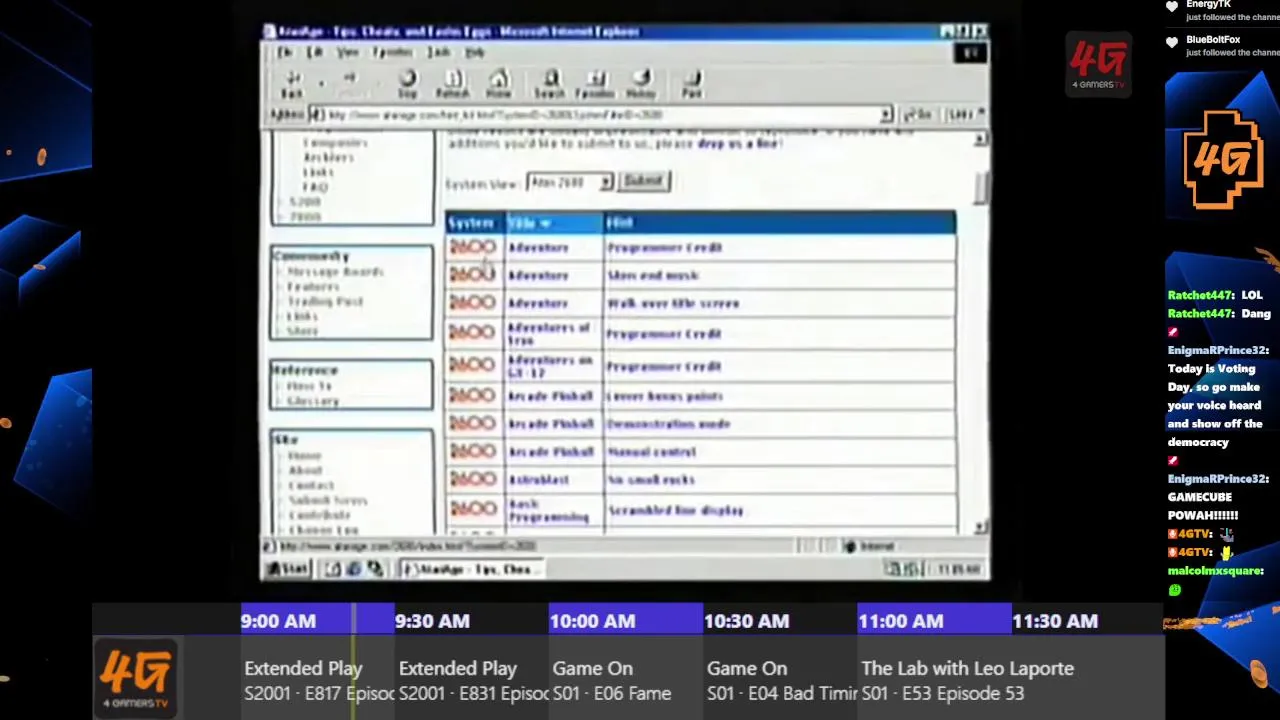Open 'Contact' in the Site sidebar
Image resolution: width=1280 pixels, height=720 pixels.
pyautogui.click(x=311, y=485)
